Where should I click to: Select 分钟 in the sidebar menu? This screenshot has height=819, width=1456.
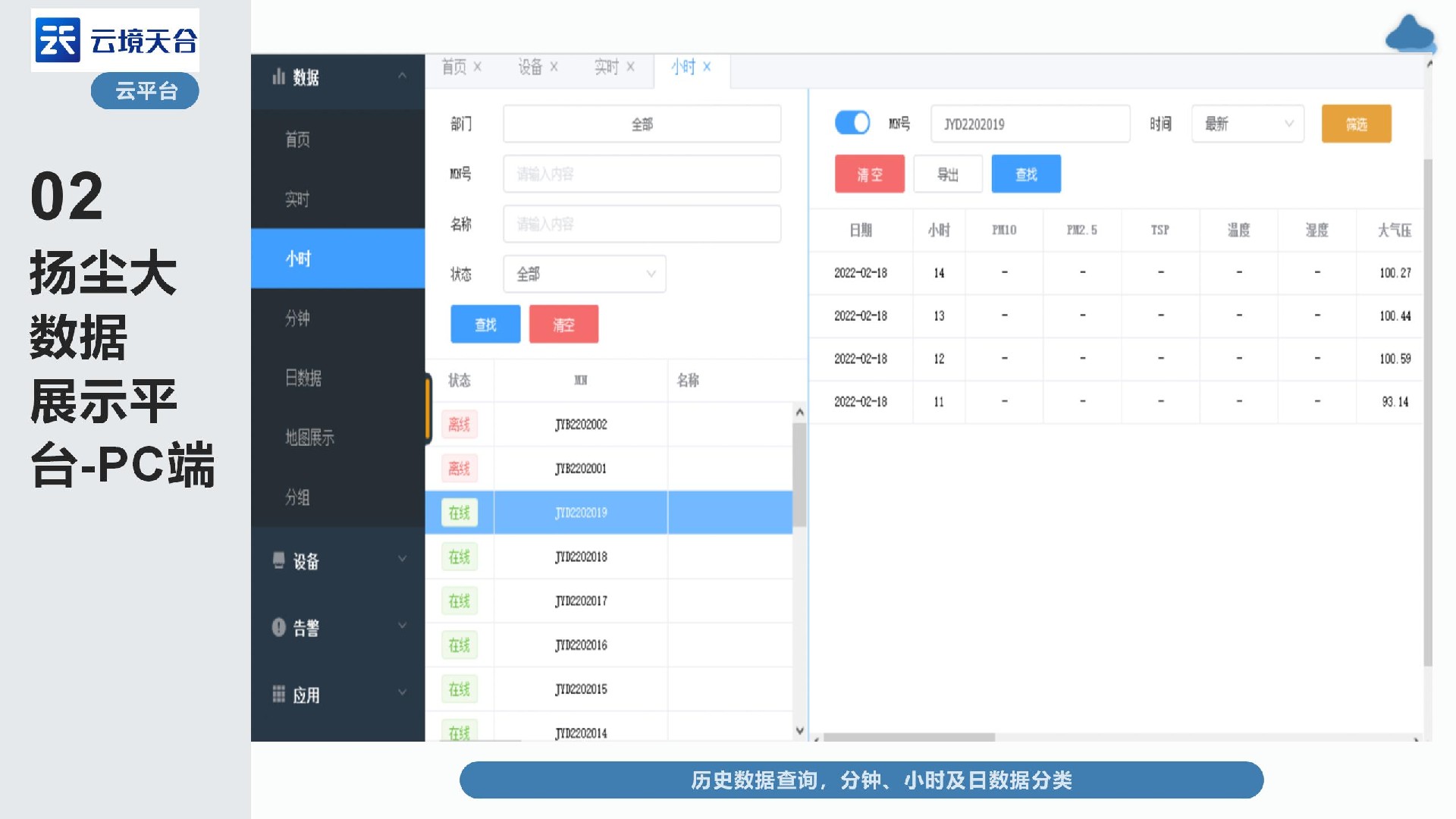297,318
